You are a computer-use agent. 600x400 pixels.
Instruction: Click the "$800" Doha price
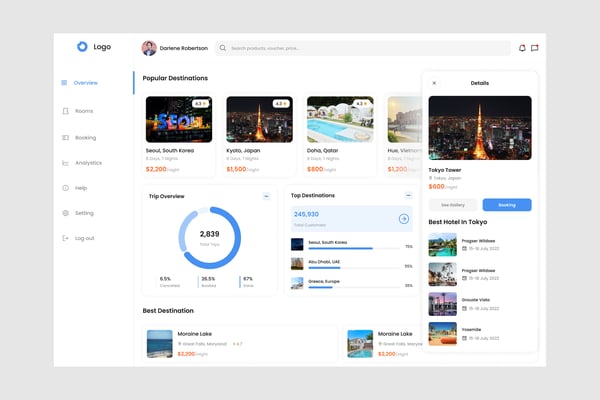pos(315,169)
